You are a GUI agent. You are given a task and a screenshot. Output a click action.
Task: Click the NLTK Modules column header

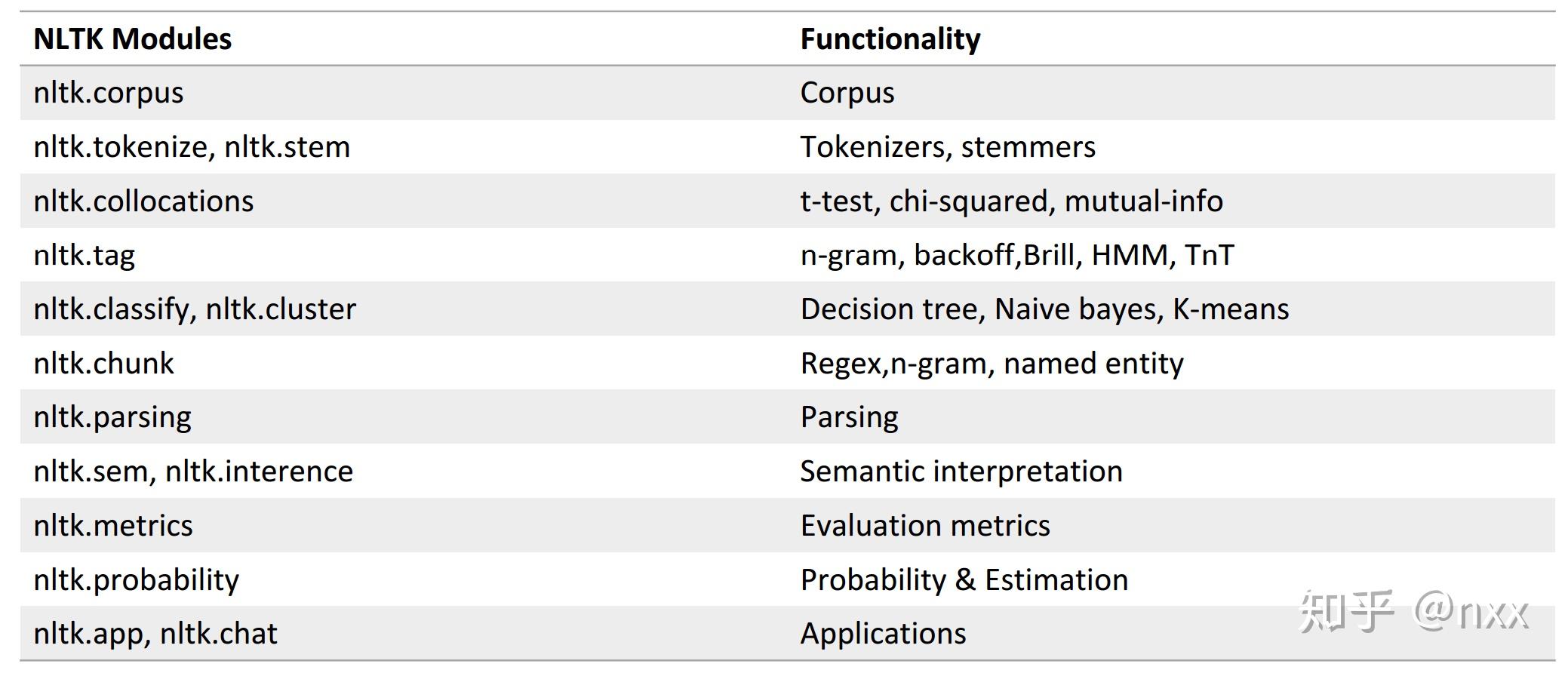[133, 39]
